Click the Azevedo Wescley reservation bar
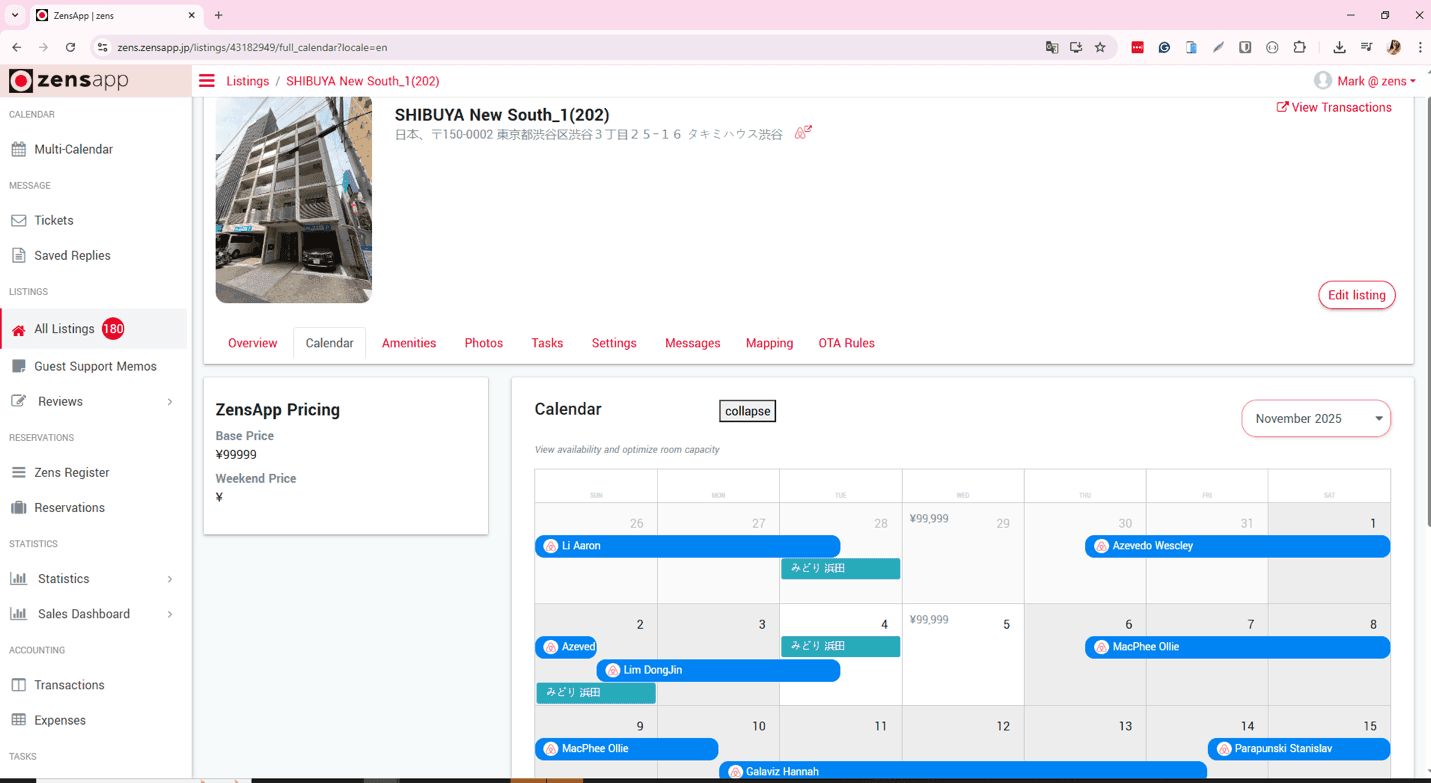 pos(1237,546)
